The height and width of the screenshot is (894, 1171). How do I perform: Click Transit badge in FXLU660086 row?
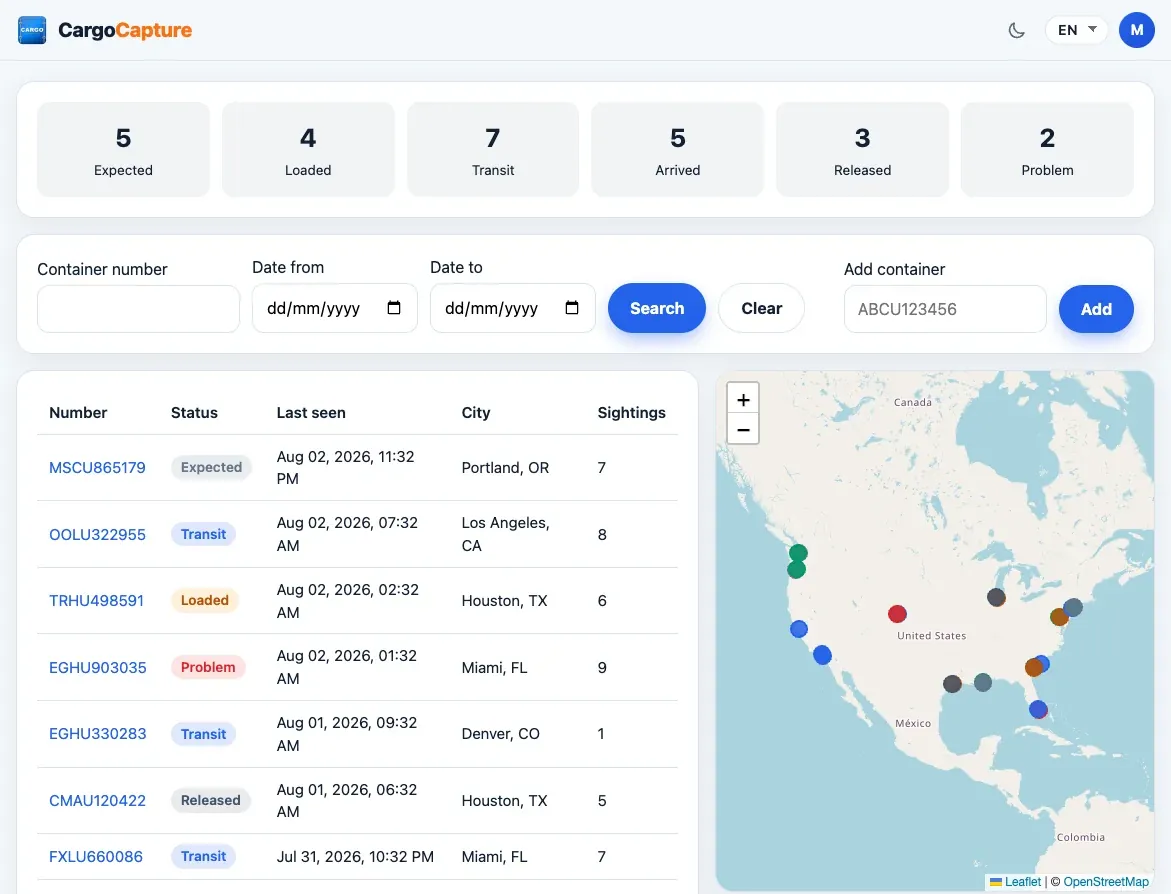pyautogui.click(x=203, y=856)
